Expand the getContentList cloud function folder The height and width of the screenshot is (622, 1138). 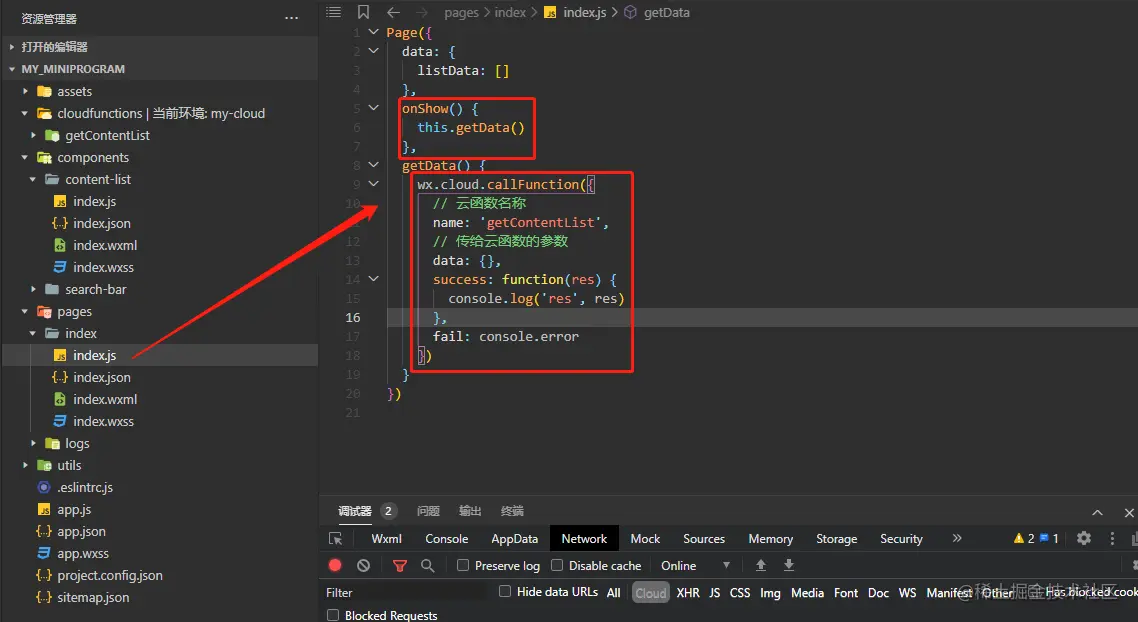pyautogui.click(x=33, y=135)
